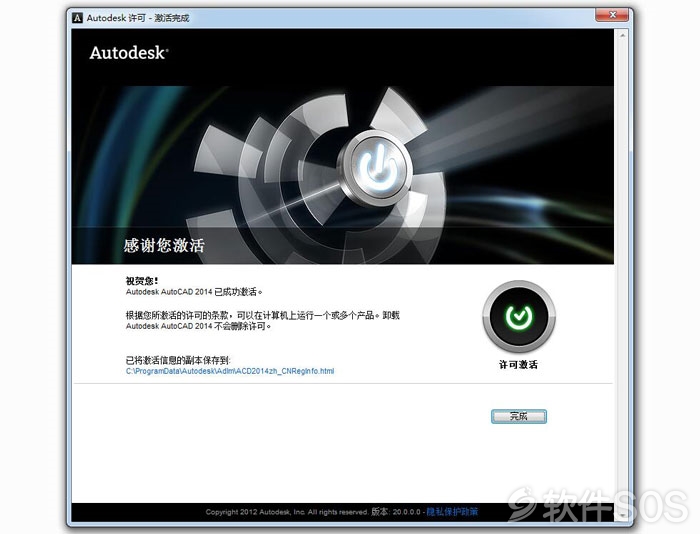Image resolution: width=700 pixels, height=534 pixels.
Task: Click the Autodesk A icon in title bar
Action: [x=78, y=18]
